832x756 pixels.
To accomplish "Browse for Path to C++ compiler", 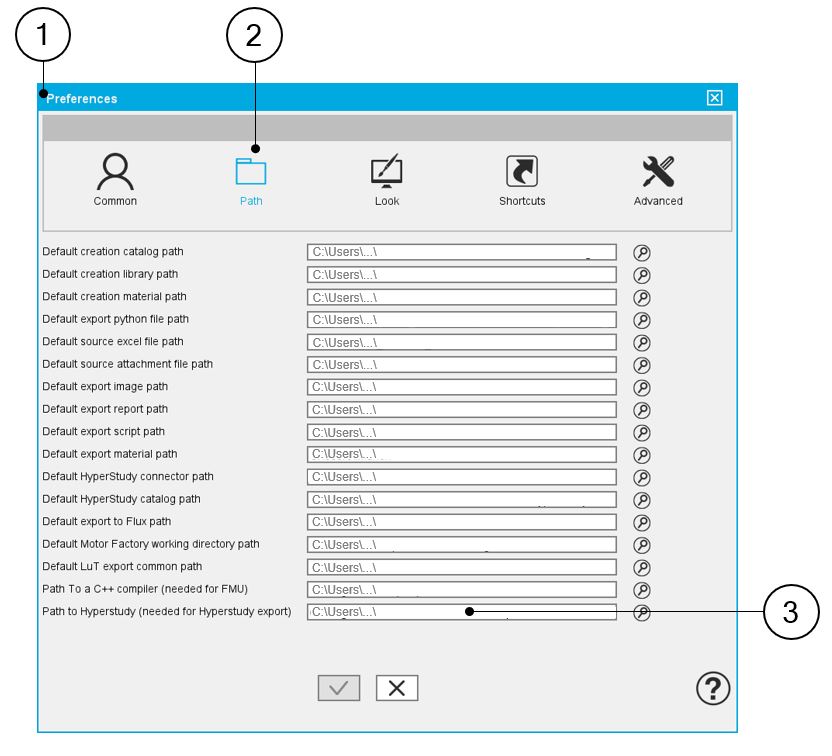I will click(642, 590).
